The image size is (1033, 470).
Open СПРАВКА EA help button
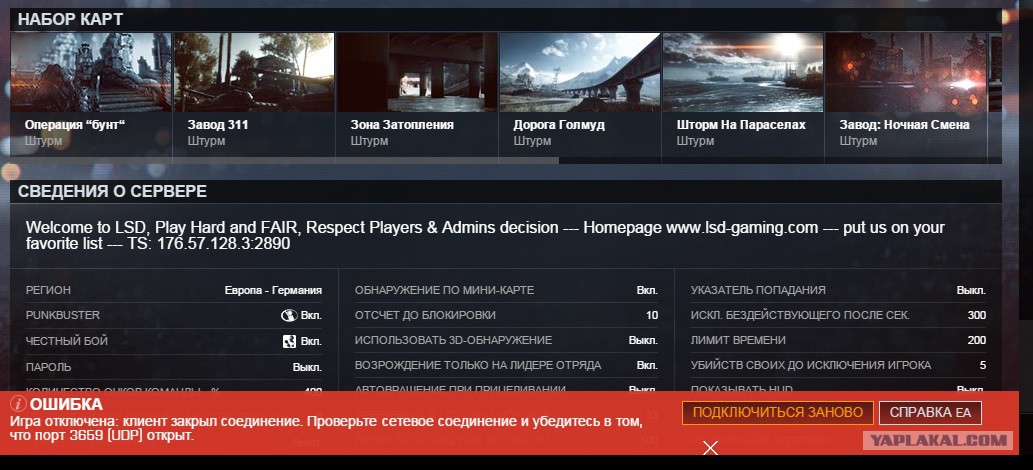pos(930,413)
